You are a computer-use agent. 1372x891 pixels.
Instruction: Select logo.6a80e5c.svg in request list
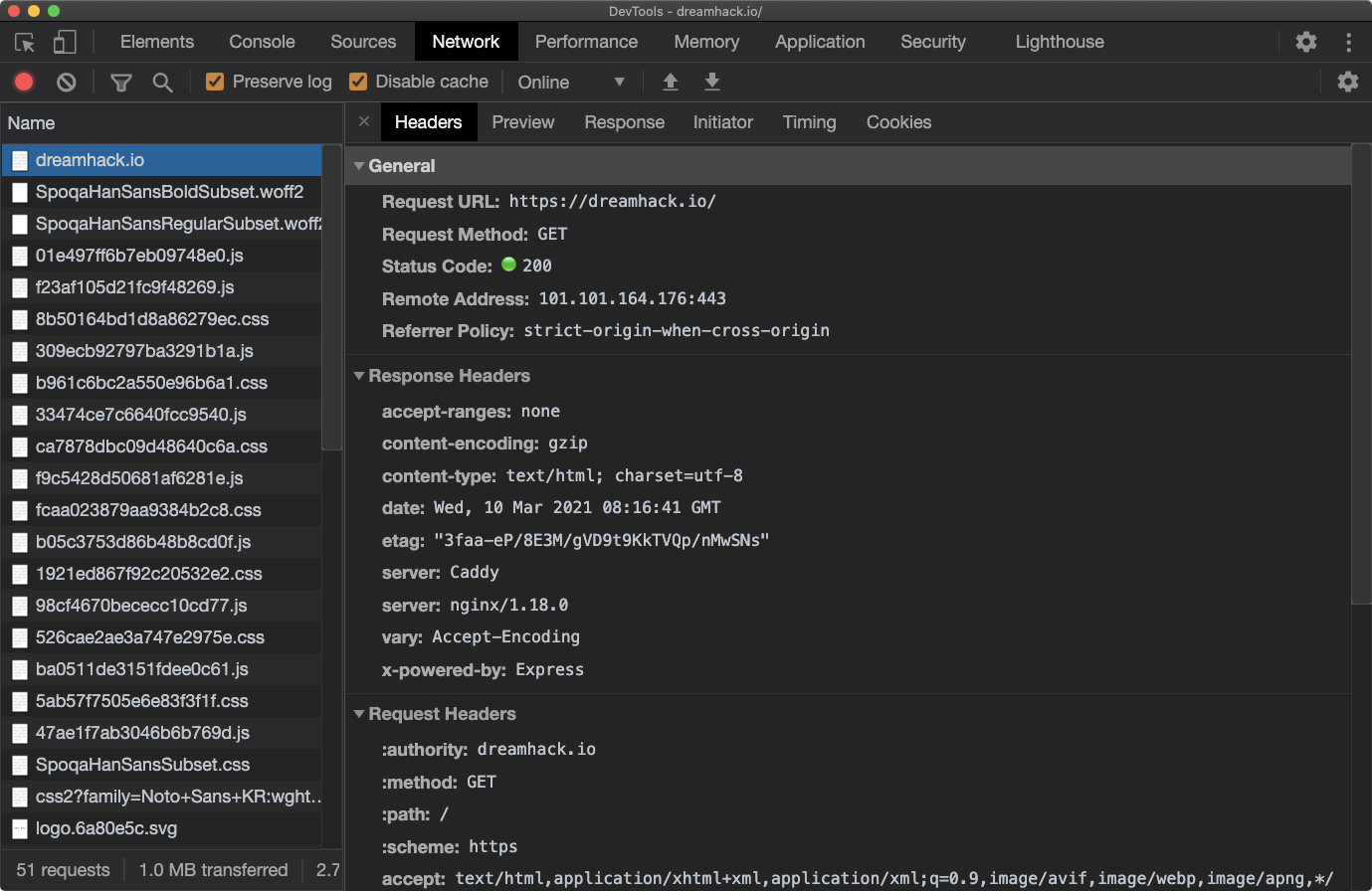tap(106, 828)
